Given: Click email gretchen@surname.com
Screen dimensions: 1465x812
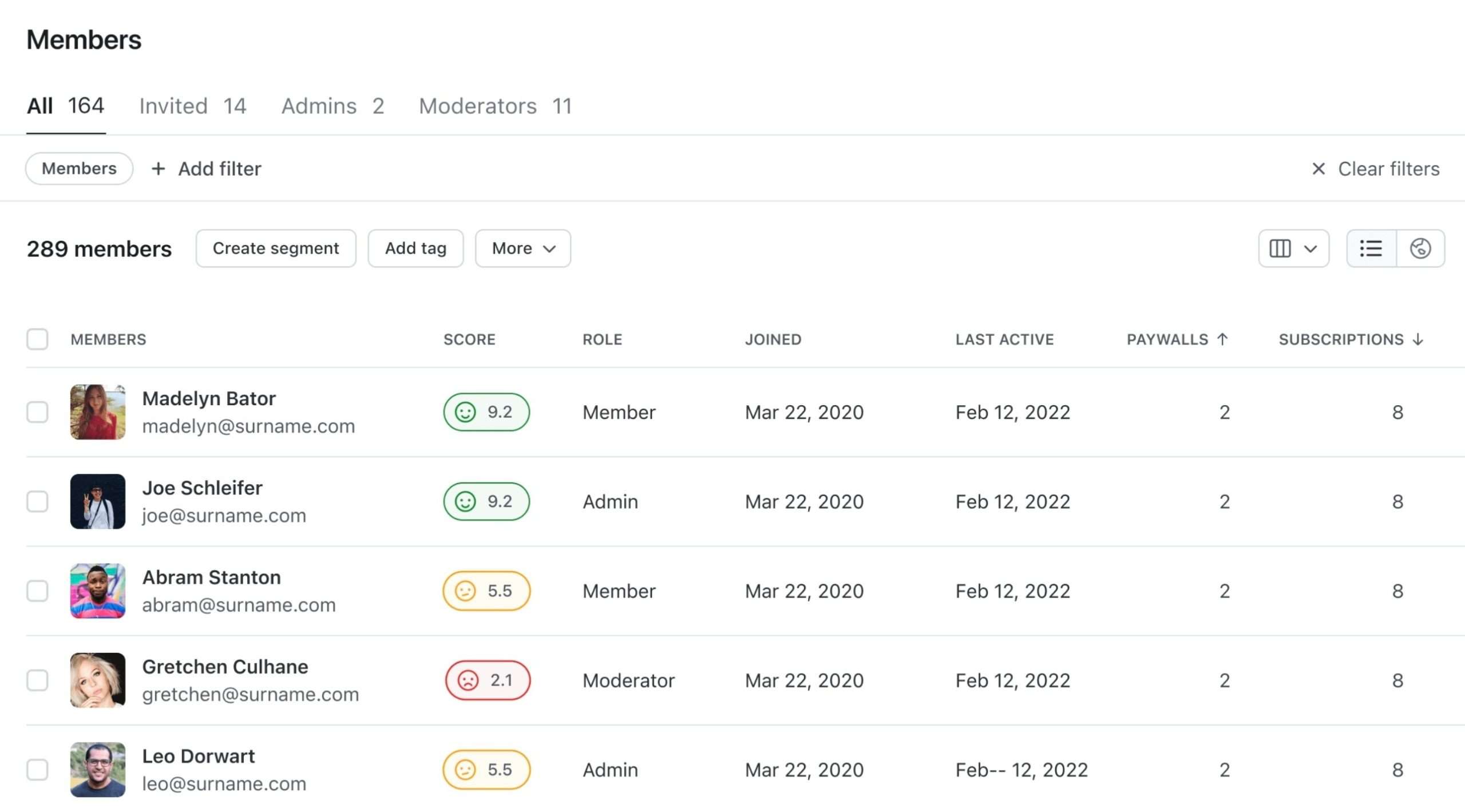Looking at the screenshot, I should coord(250,694).
